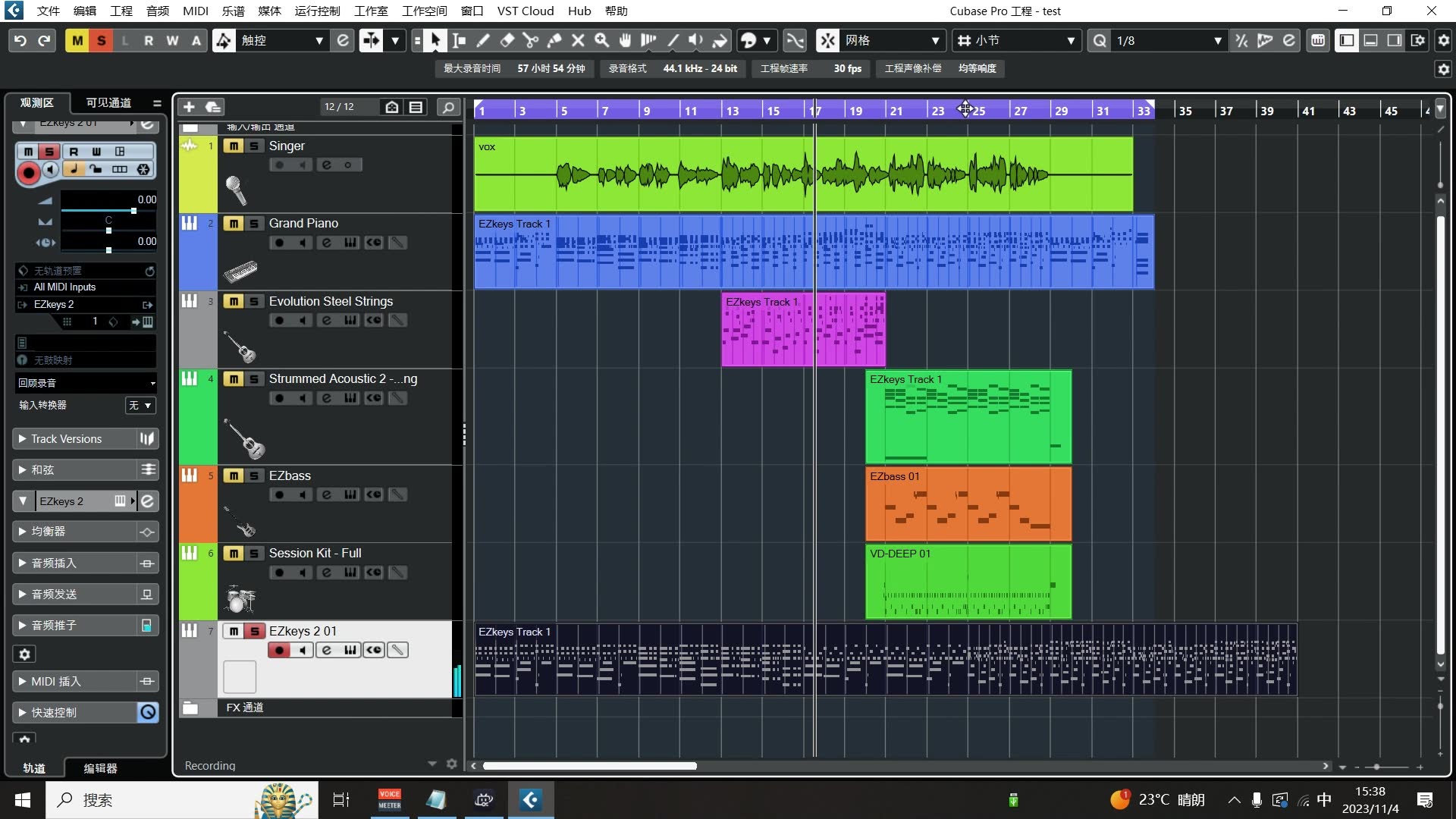
Task: Open the MIDI menu
Action: click(x=195, y=11)
